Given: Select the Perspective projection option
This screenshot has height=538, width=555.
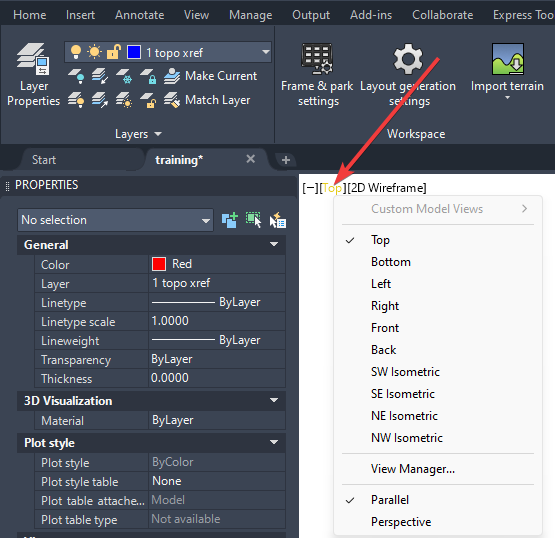Looking at the screenshot, I should pos(401,522).
